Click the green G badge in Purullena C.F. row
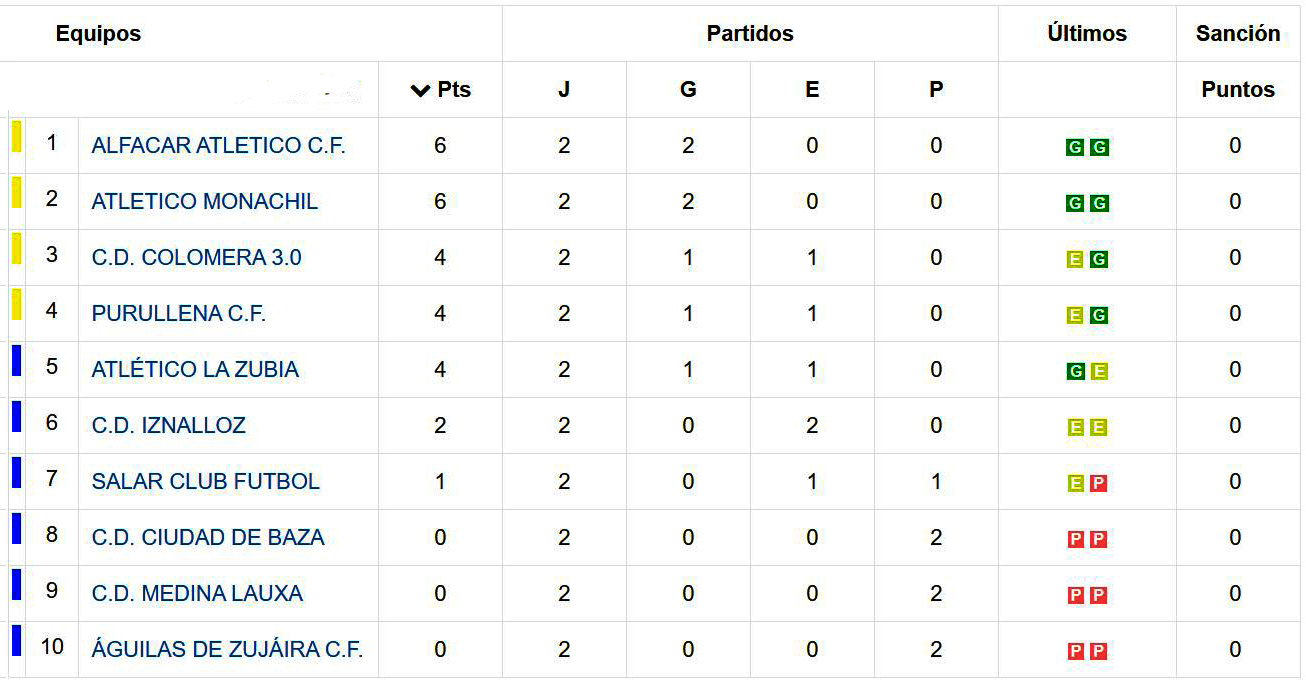 [x=1099, y=316]
